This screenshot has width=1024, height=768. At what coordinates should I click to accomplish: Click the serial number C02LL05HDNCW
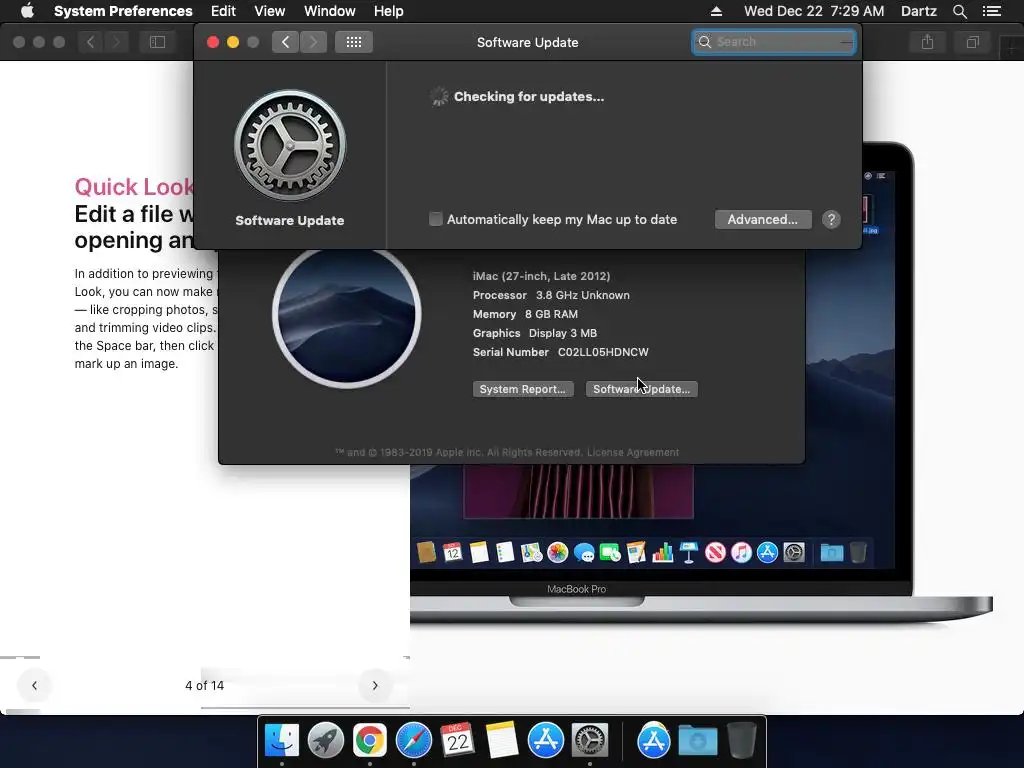click(603, 352)
